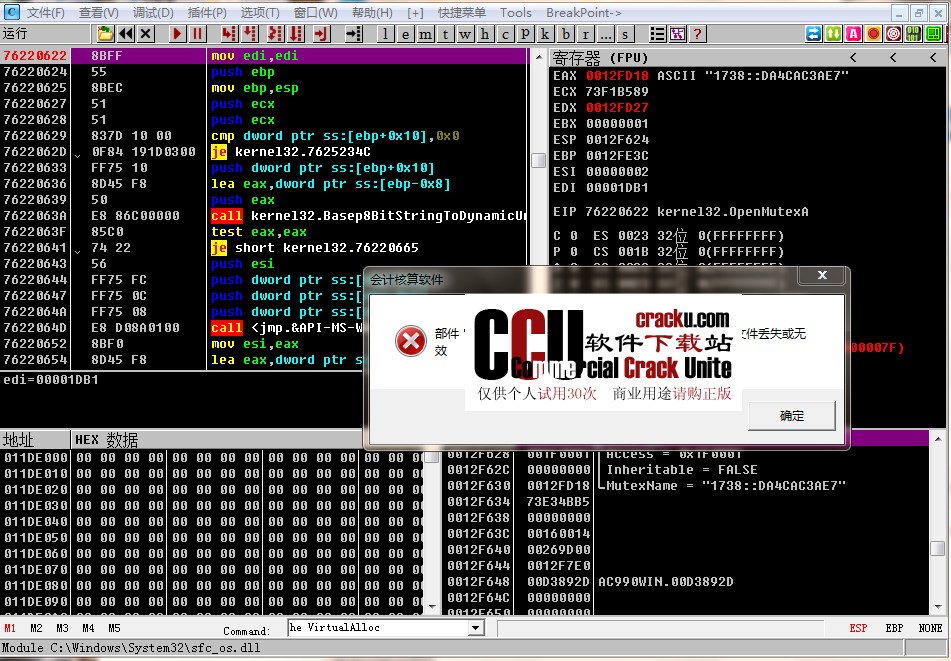Image resolution: width=951 pixels, height=661 pixels.
Task: Click ESP in the bottom command bar
Action: pos(858,628)
